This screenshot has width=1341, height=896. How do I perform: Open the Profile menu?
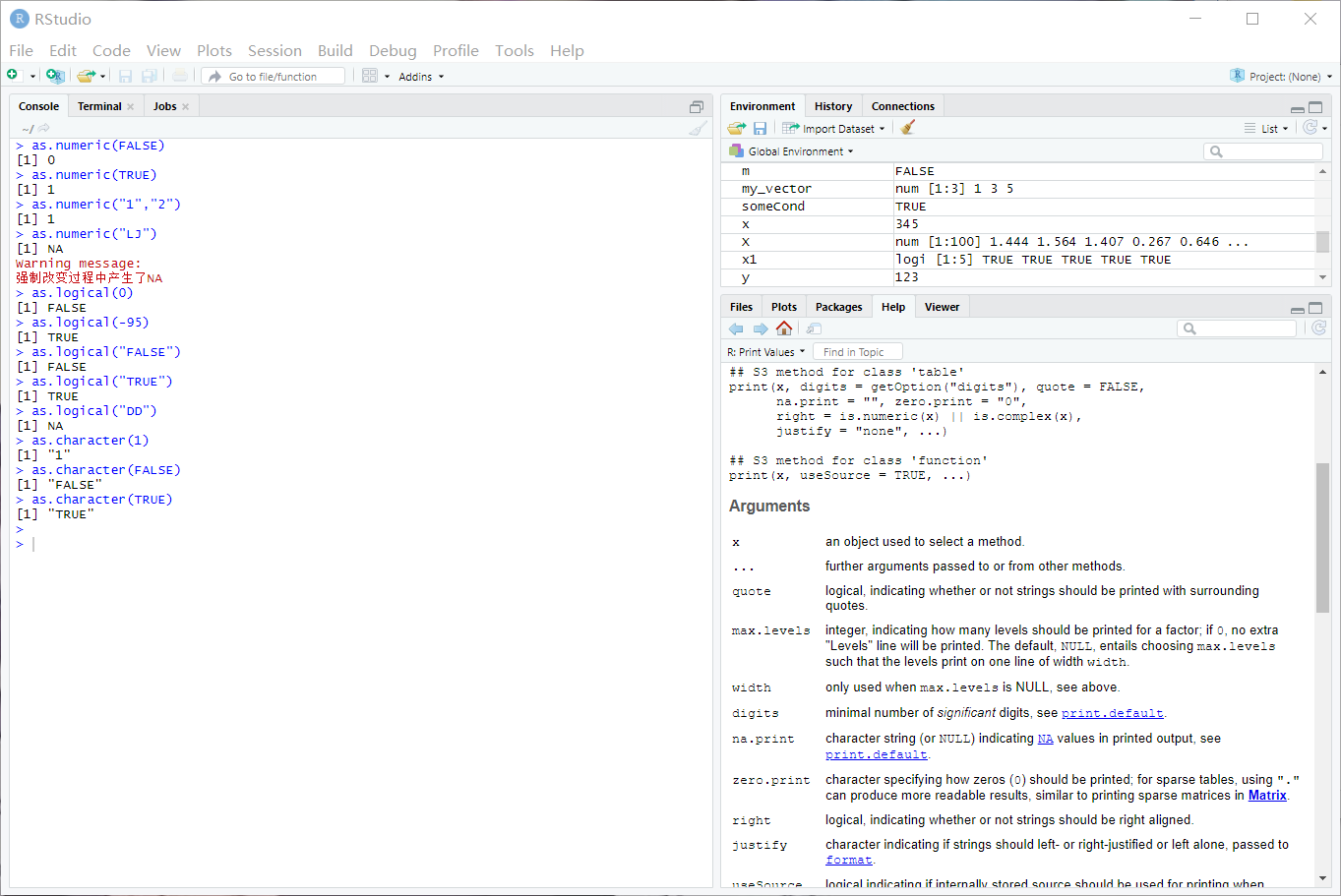456,50
